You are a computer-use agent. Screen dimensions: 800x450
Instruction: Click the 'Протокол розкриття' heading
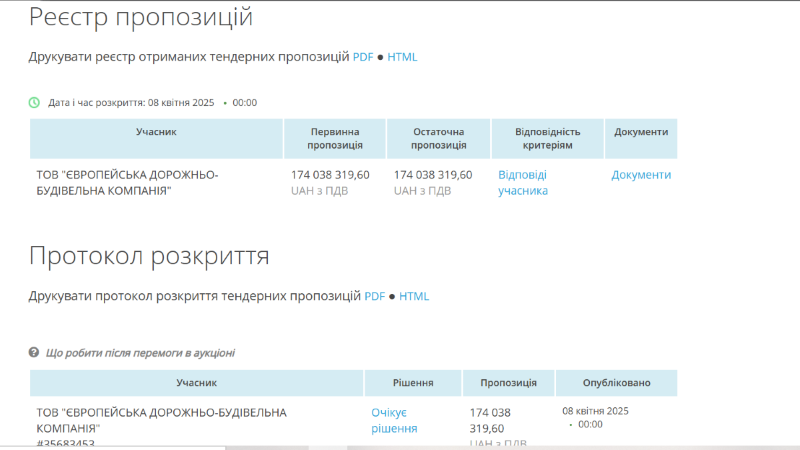click(x=149, y=256)
